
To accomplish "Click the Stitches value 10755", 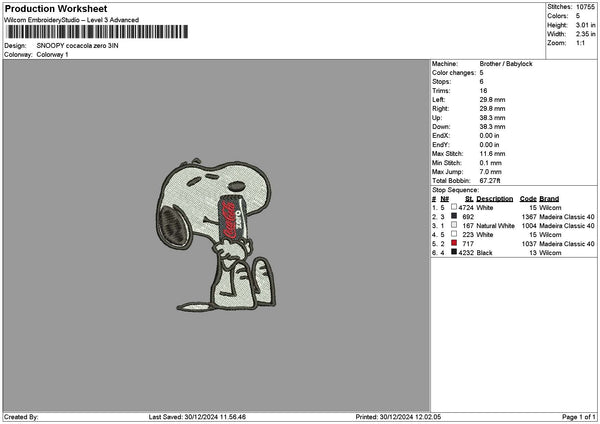I will click(x=585, y=7).
